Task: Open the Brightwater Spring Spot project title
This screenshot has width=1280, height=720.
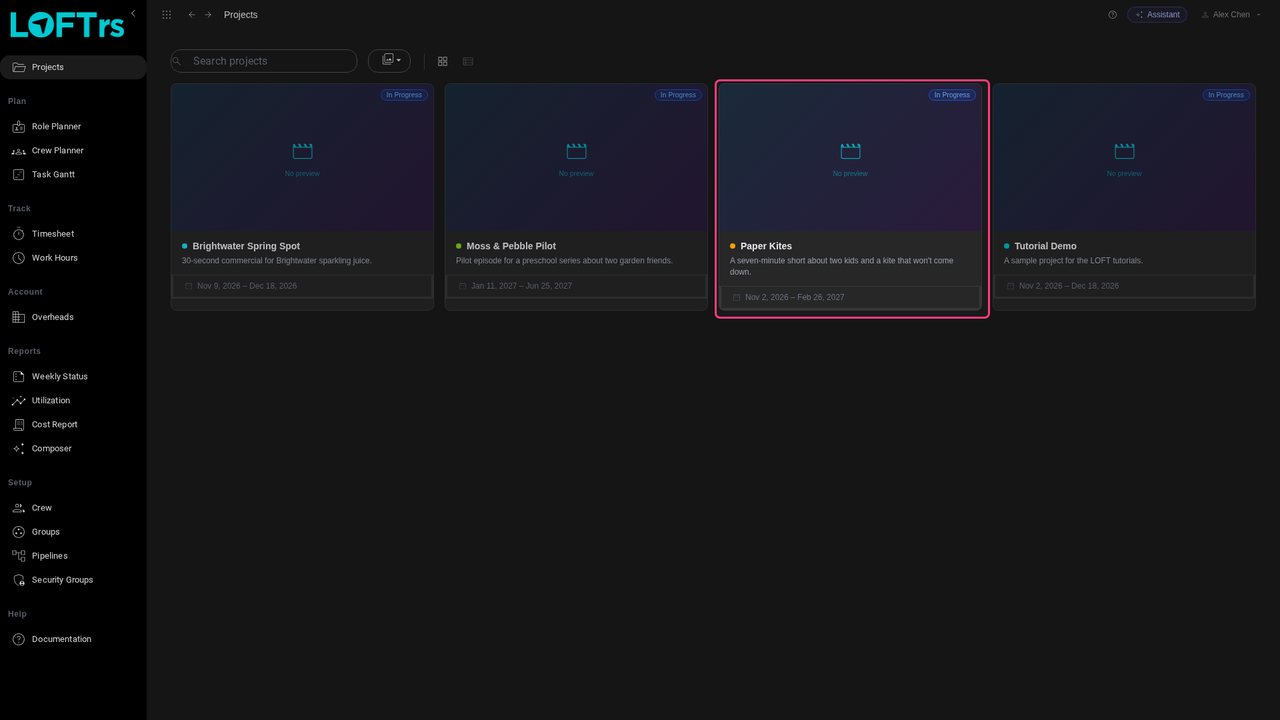Action: point(246,246)
